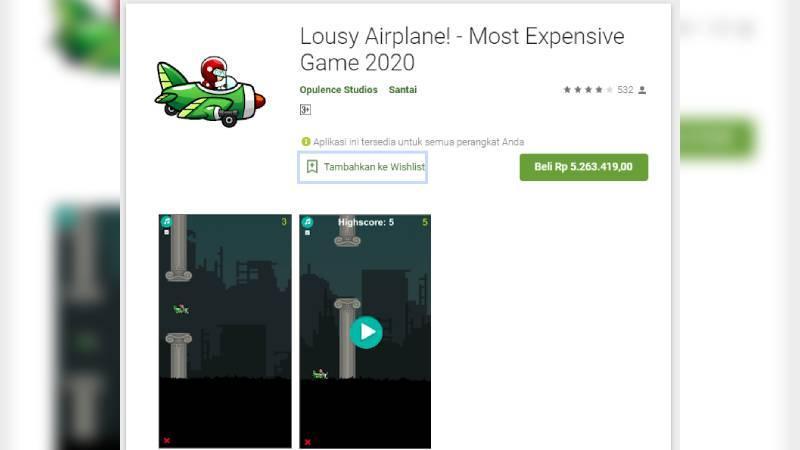Click the red X in first screenshot
The height and width of the screenshot is (450, 800).
[167, 440]
